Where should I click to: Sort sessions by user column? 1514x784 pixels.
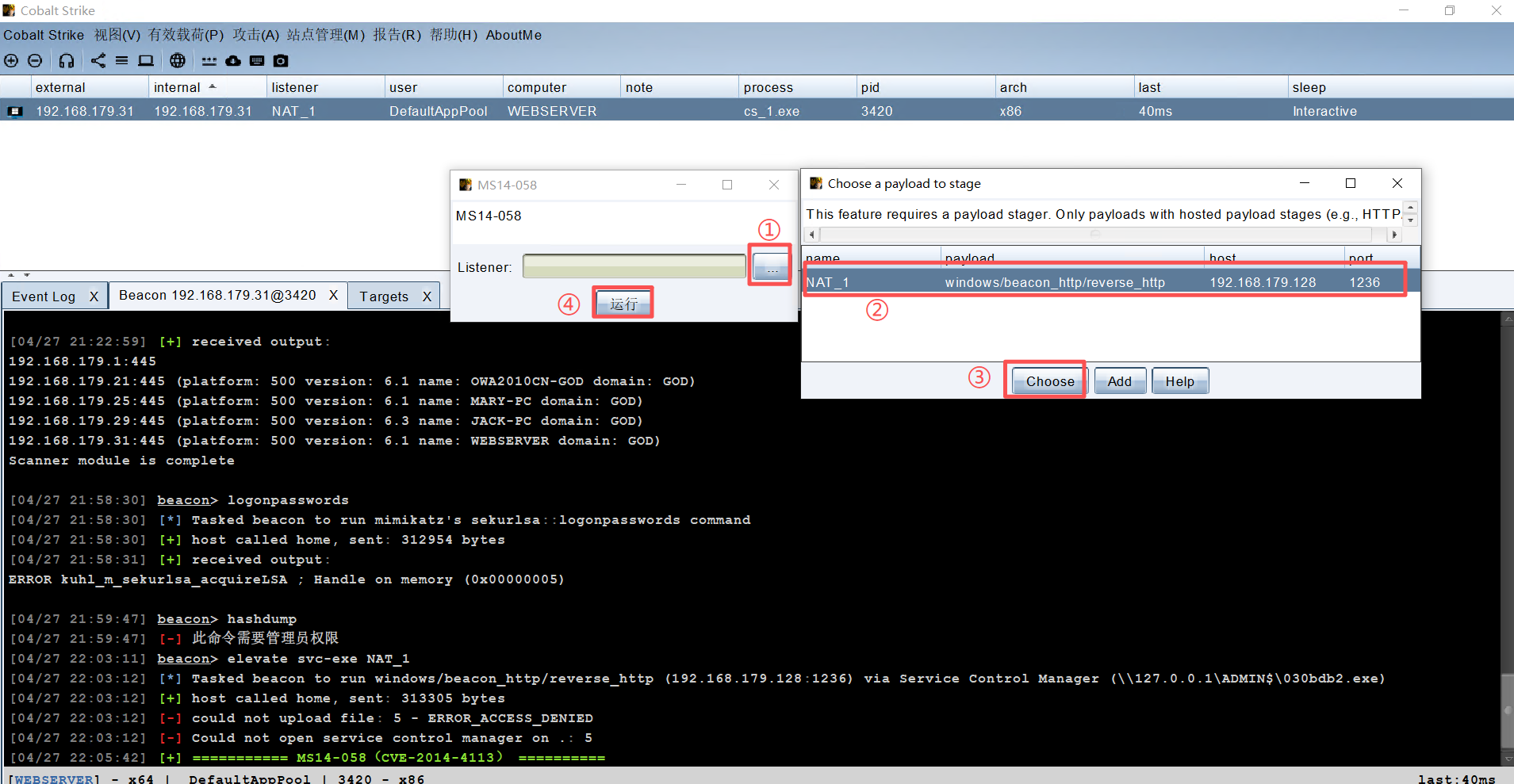coord(443,87)
